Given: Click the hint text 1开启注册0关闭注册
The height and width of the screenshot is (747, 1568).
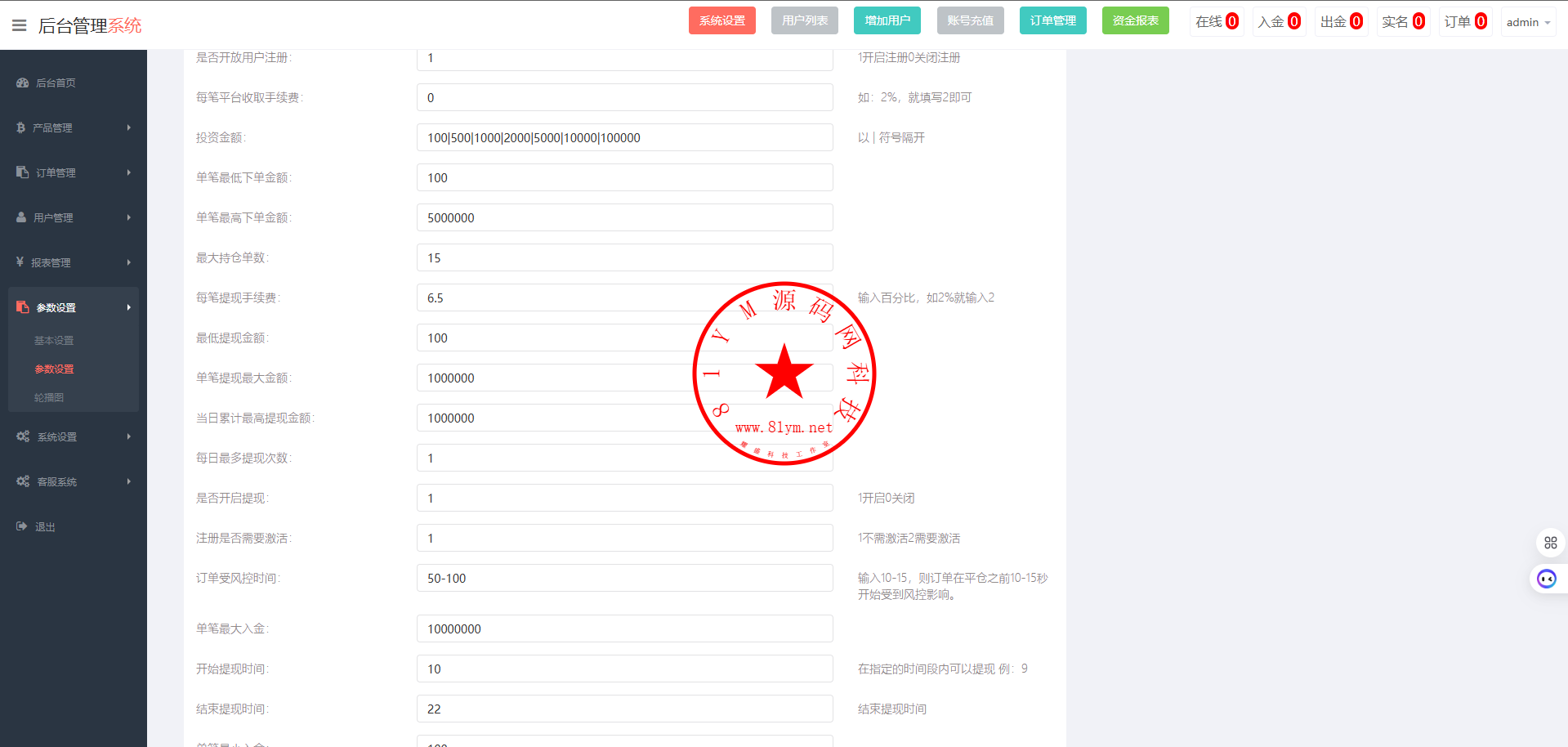Looking at the screenshot, I should pyautogui.click(x=909, y=57).
